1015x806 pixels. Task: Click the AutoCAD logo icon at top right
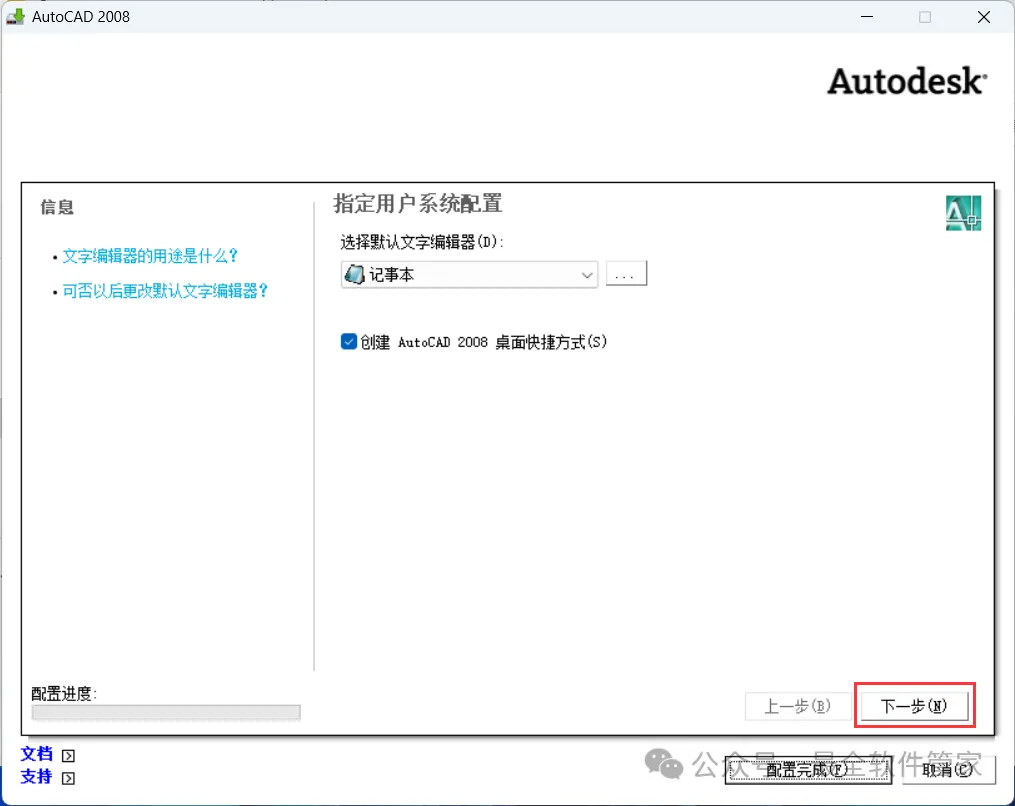(963, 213)
